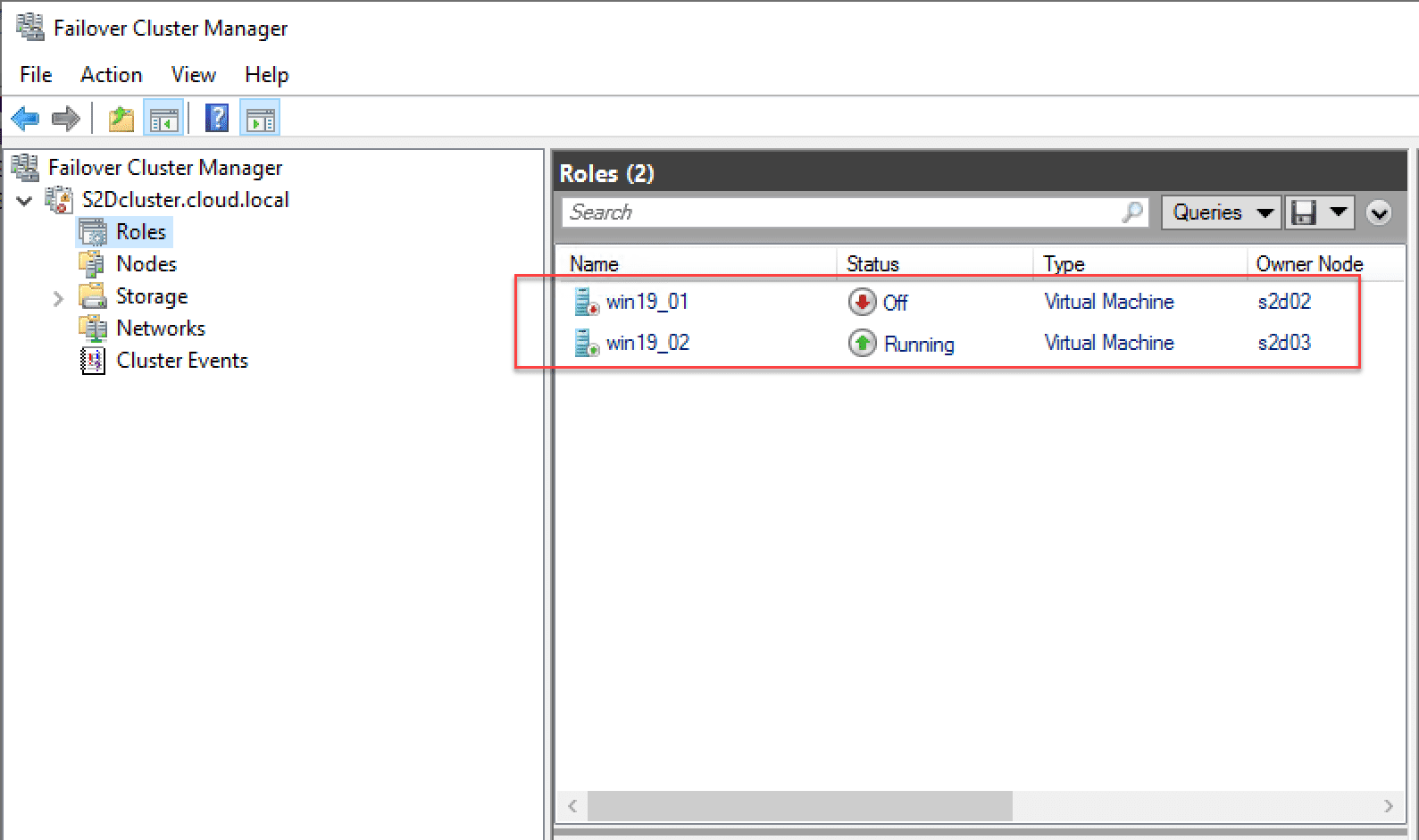Click the scroll left arrow in Roles list

click(572, 806)
